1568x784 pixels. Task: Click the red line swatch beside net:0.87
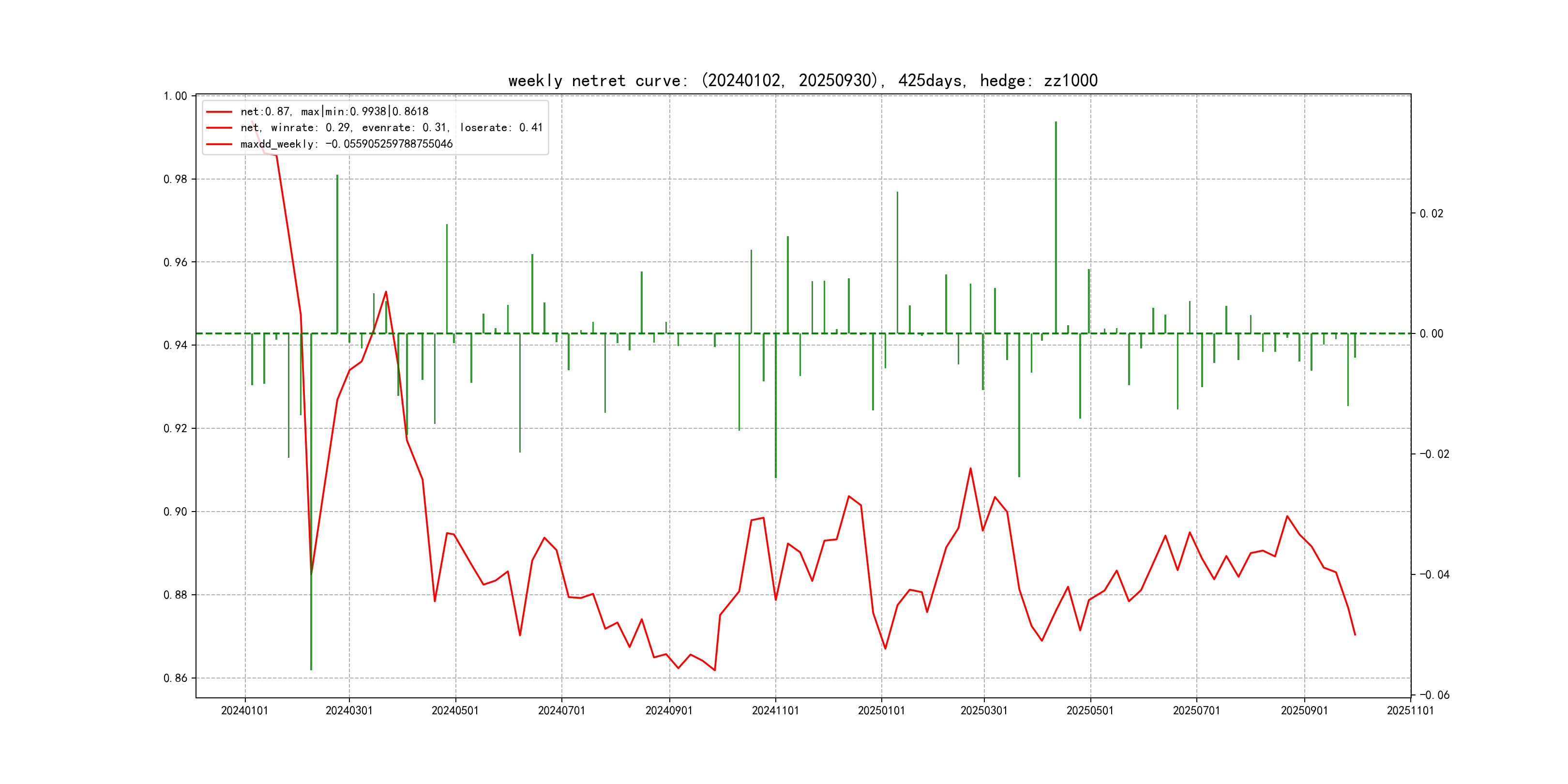click(219, 112)
